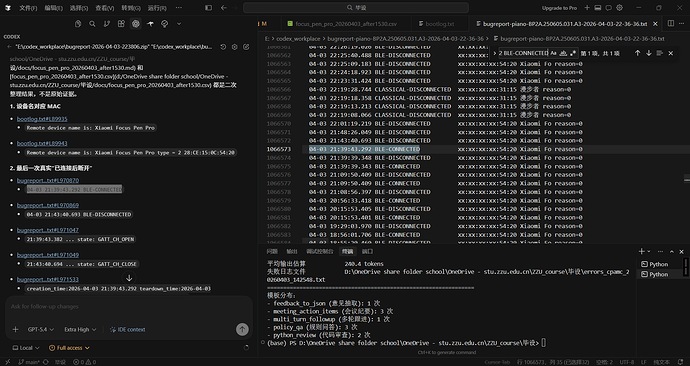Go back with the navigation arrow
690x366 pixels.
pos(224,7)
